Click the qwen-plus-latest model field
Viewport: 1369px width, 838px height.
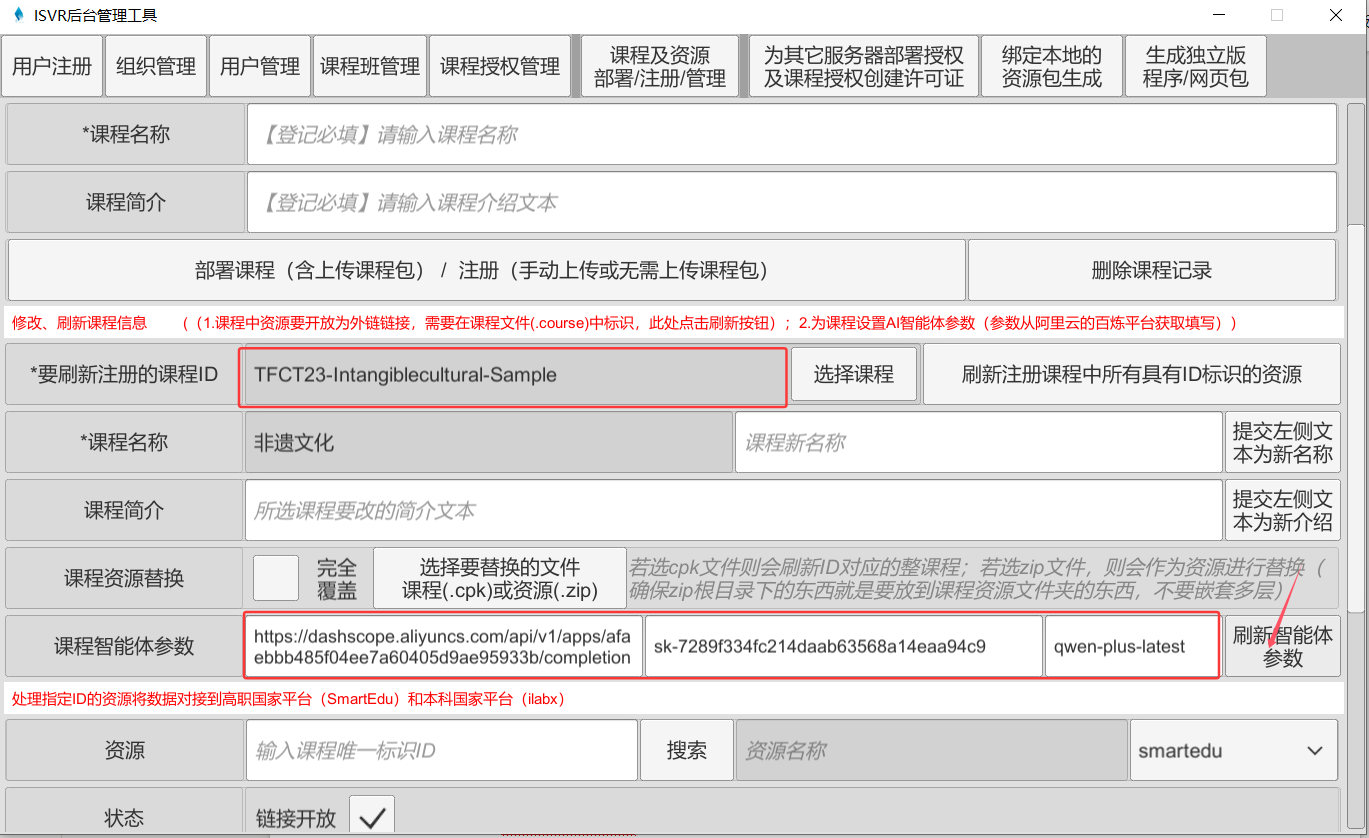[1131, 647]
